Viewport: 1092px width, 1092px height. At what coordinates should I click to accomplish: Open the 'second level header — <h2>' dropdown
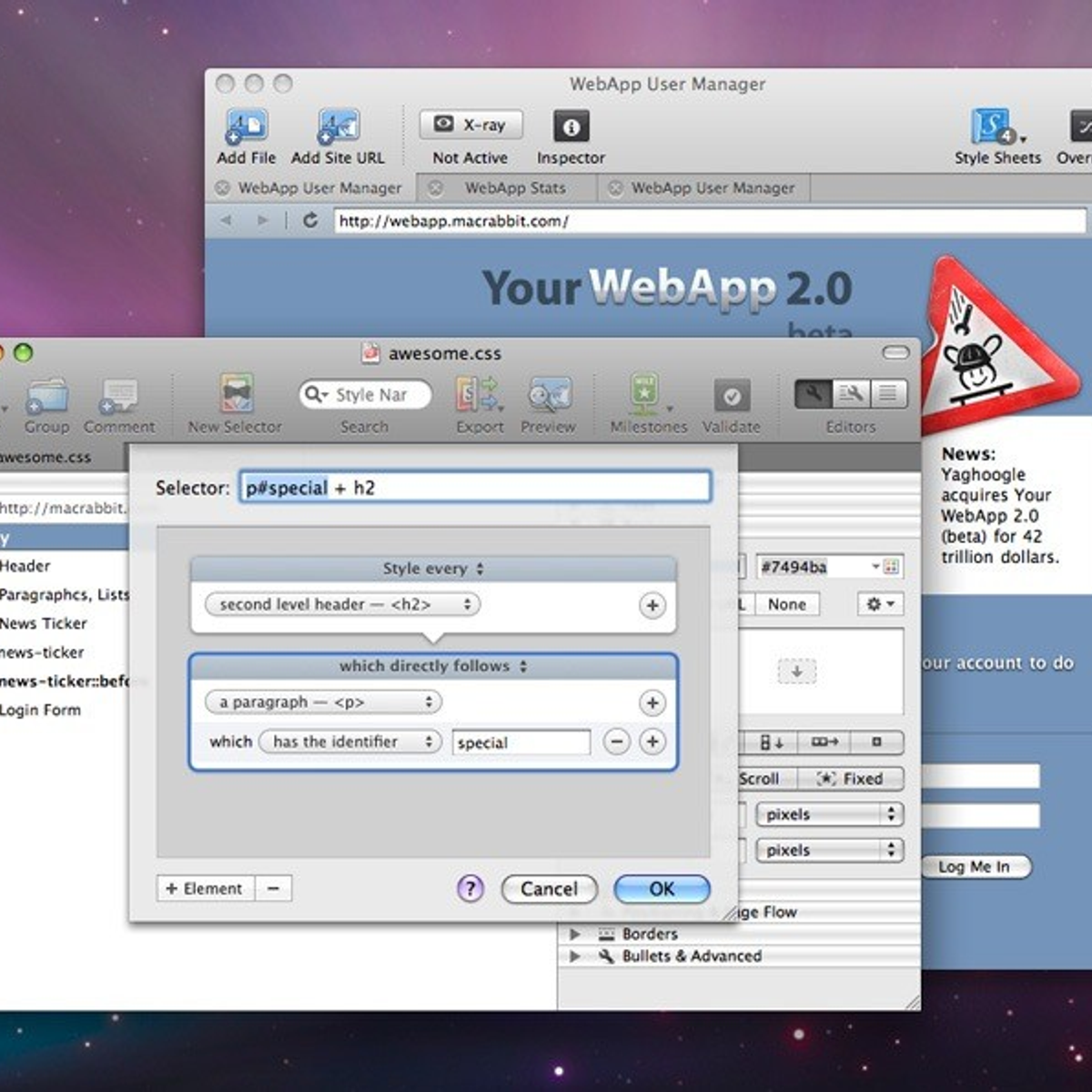click(342, 604)
